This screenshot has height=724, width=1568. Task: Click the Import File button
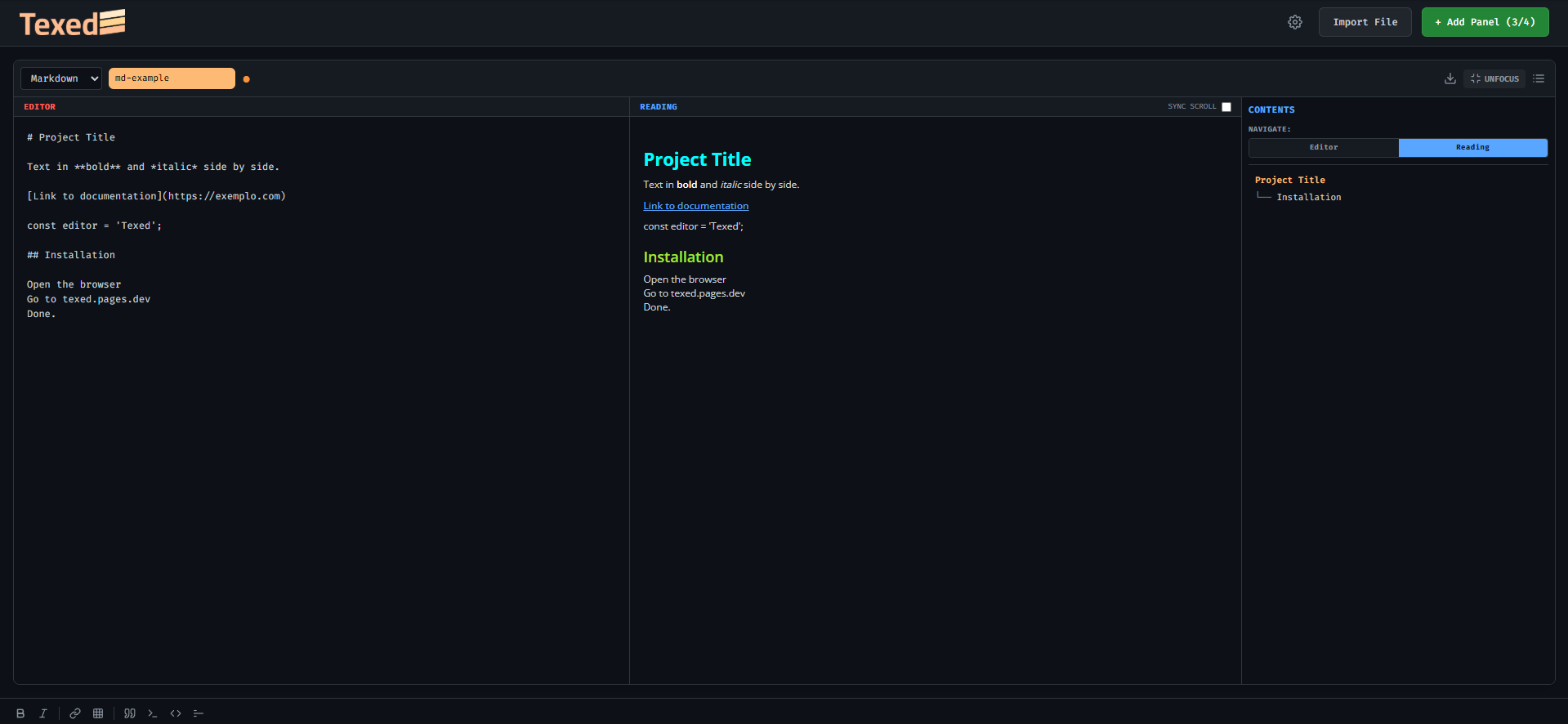tap(1365, 22)
